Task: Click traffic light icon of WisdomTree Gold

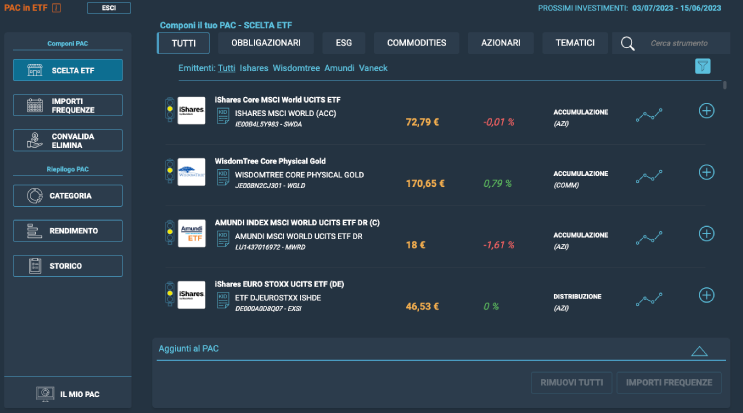Action: [x=170, y=171]
